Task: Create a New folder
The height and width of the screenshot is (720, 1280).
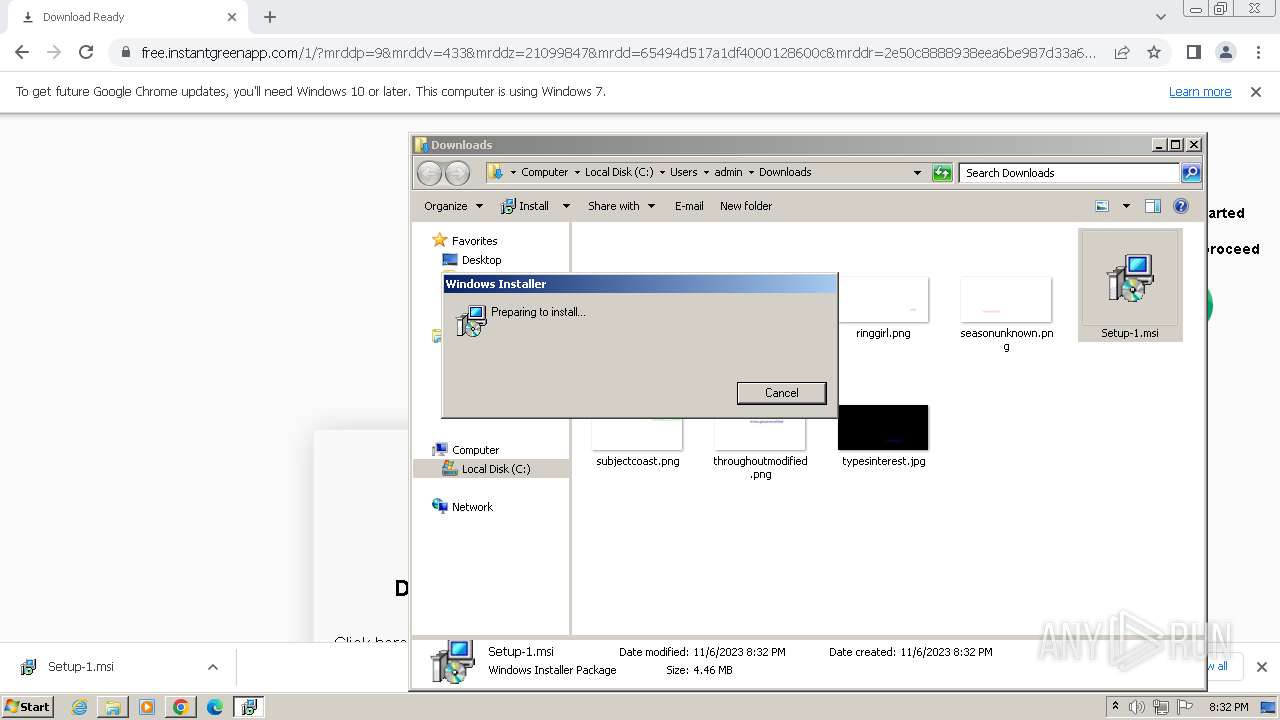Action: click(x=746, y=206)
